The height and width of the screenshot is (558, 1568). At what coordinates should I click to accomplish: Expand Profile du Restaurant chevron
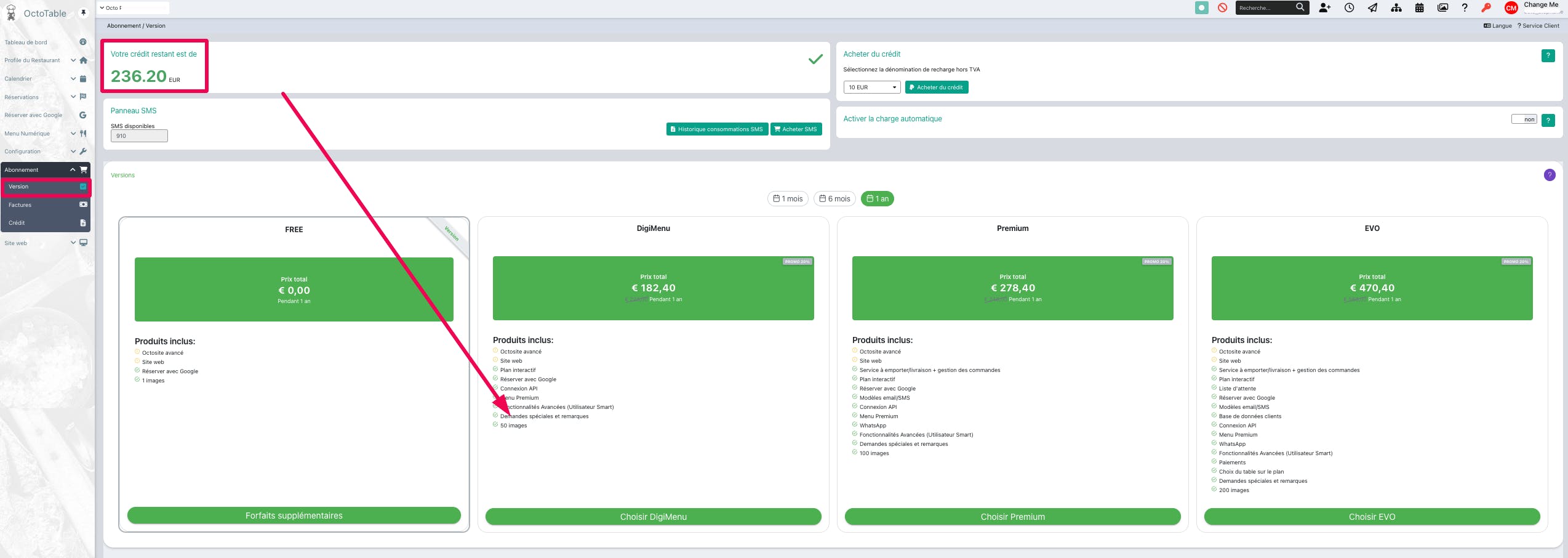pyautogui.click(x=73, y=60)
